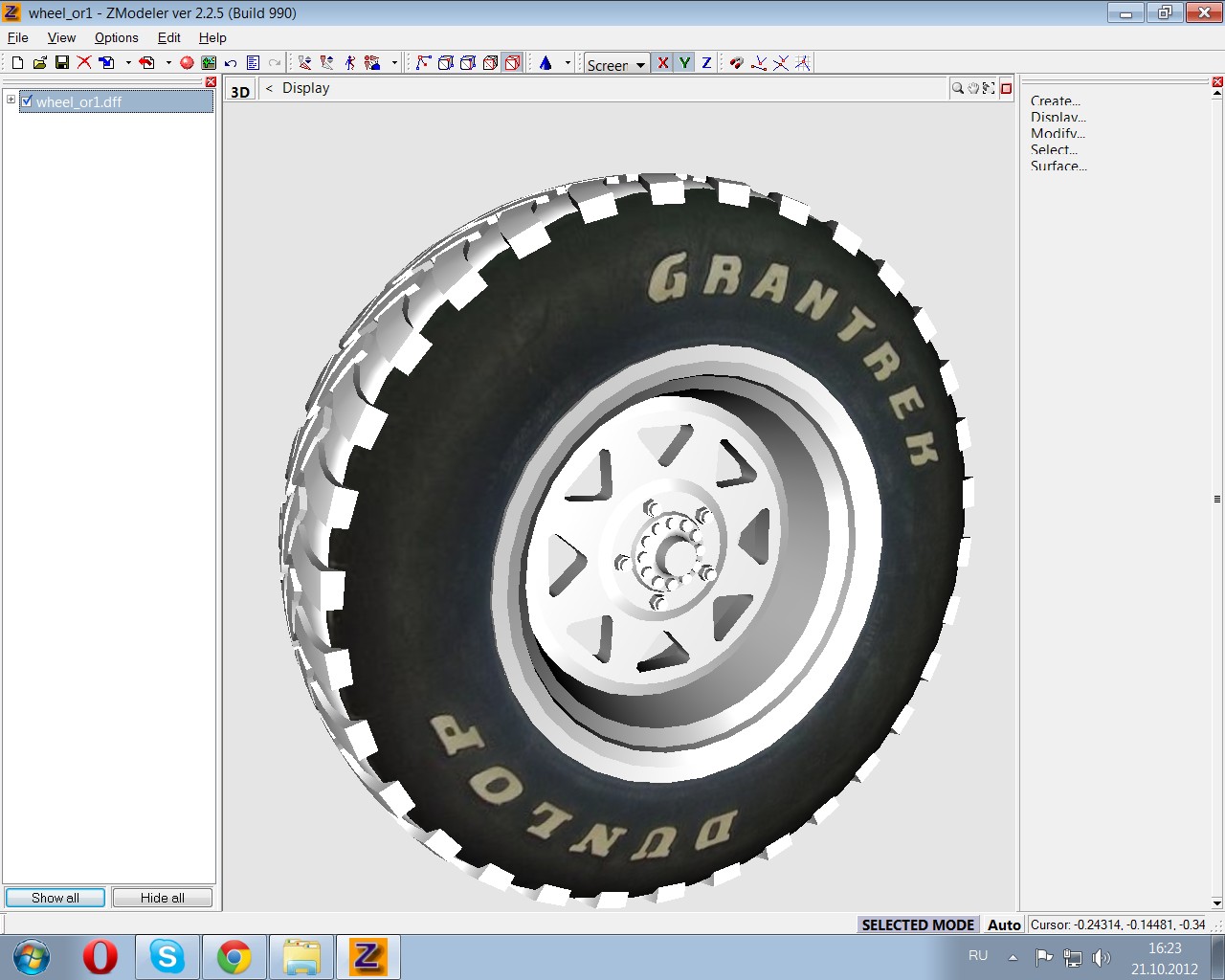Collapse viewport menu with < arrow

pos(269,88)
